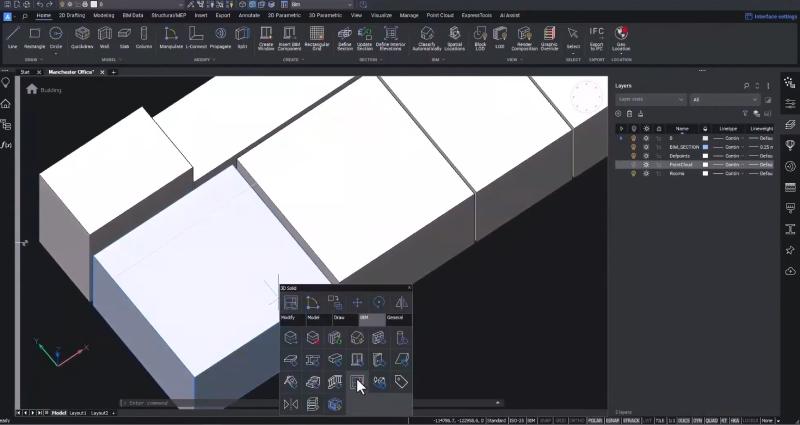Switch to Layout1 tab
Screen dimensions: 800x425
pyautogui.click(x=78, y=413)
